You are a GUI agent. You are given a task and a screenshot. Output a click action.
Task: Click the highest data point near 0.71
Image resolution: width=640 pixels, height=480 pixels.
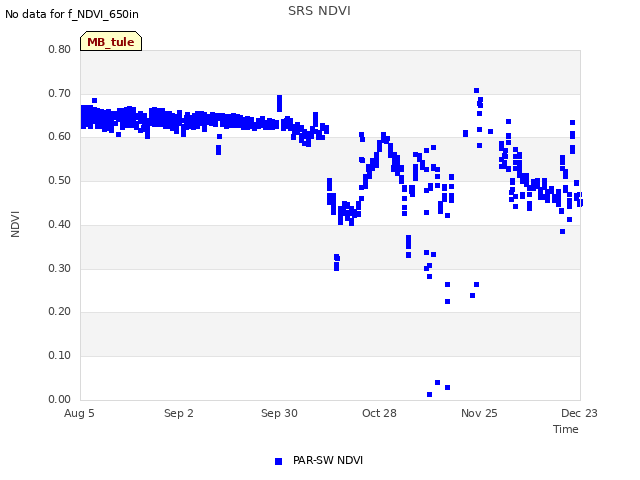tap(476, 91)
